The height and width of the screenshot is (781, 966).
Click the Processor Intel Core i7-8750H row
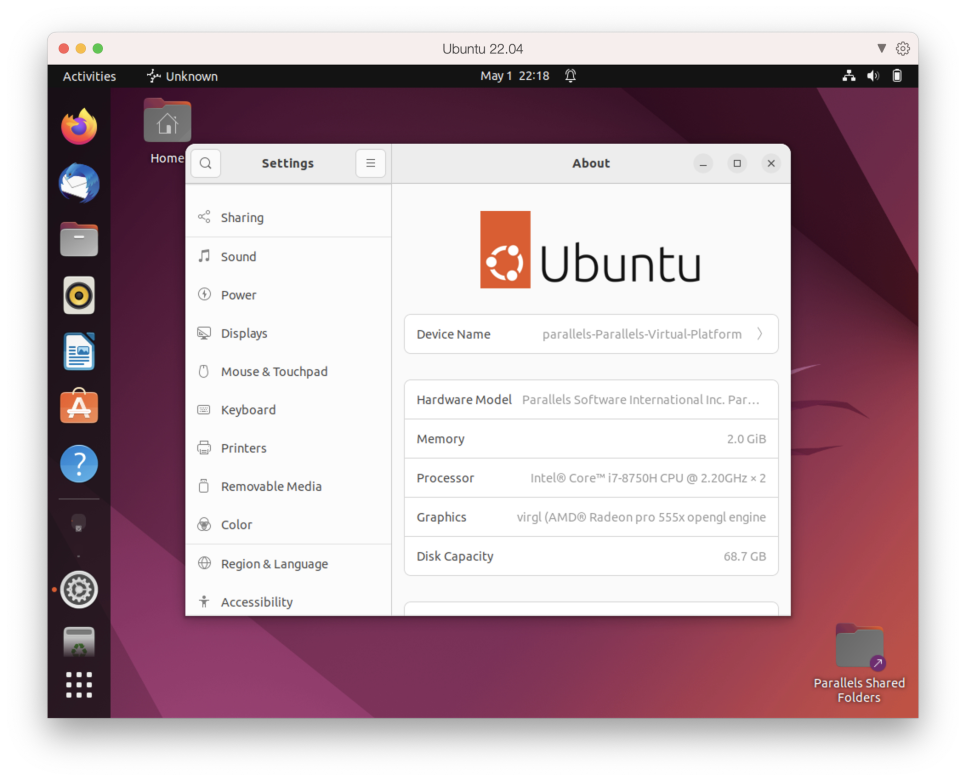tap(591, 478)
